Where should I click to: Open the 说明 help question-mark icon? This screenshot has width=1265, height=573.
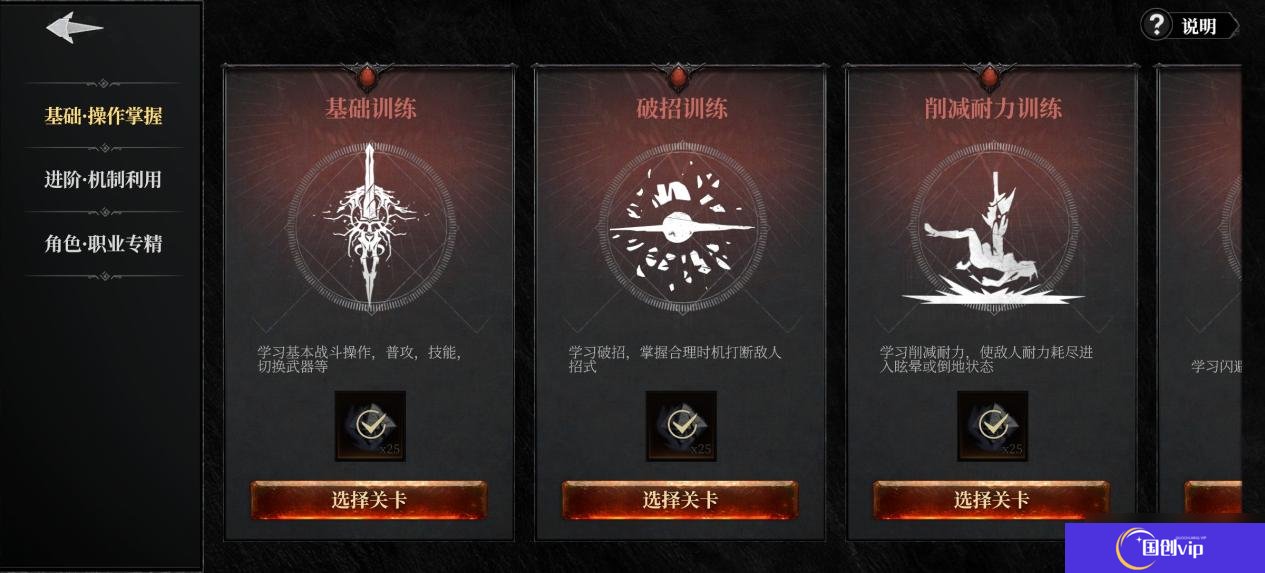(1156, 25)
